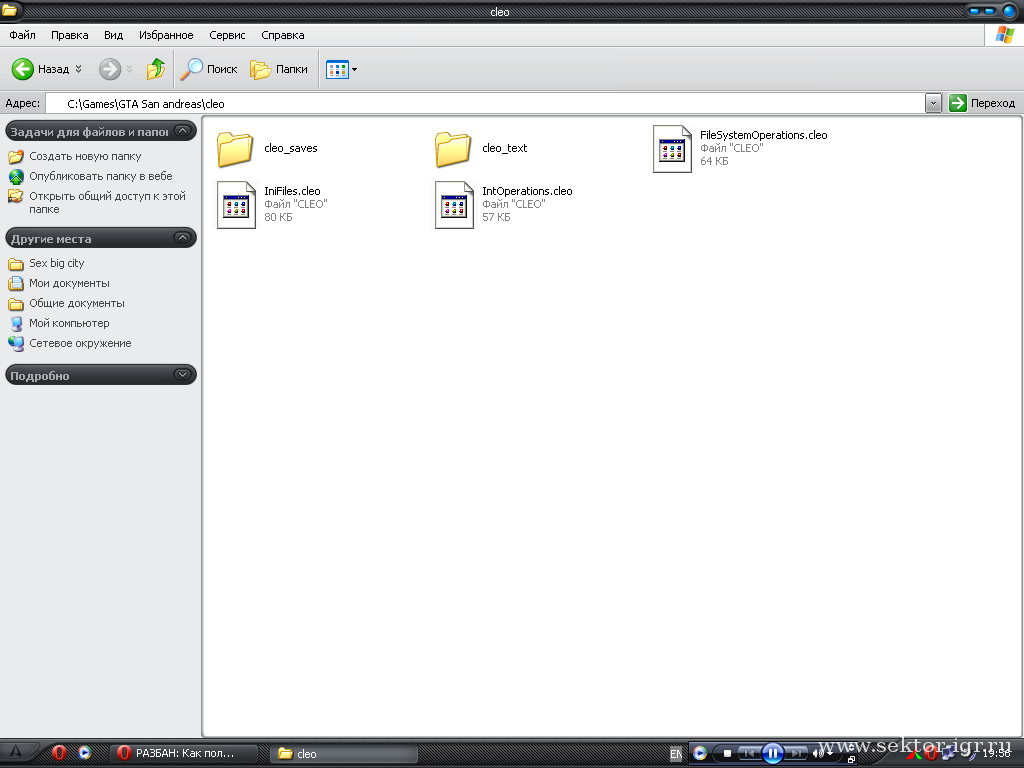Expand the address bar dropdown
This screenshot has height=768, width=1024.
pos(933,103)
